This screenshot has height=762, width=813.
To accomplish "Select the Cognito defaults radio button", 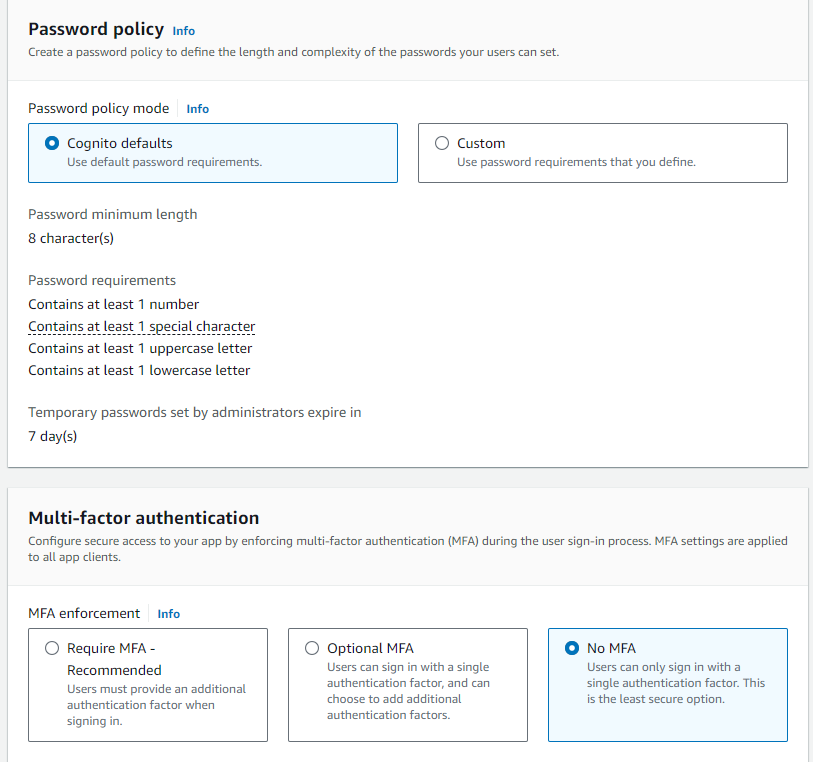I will pos(52,142).
